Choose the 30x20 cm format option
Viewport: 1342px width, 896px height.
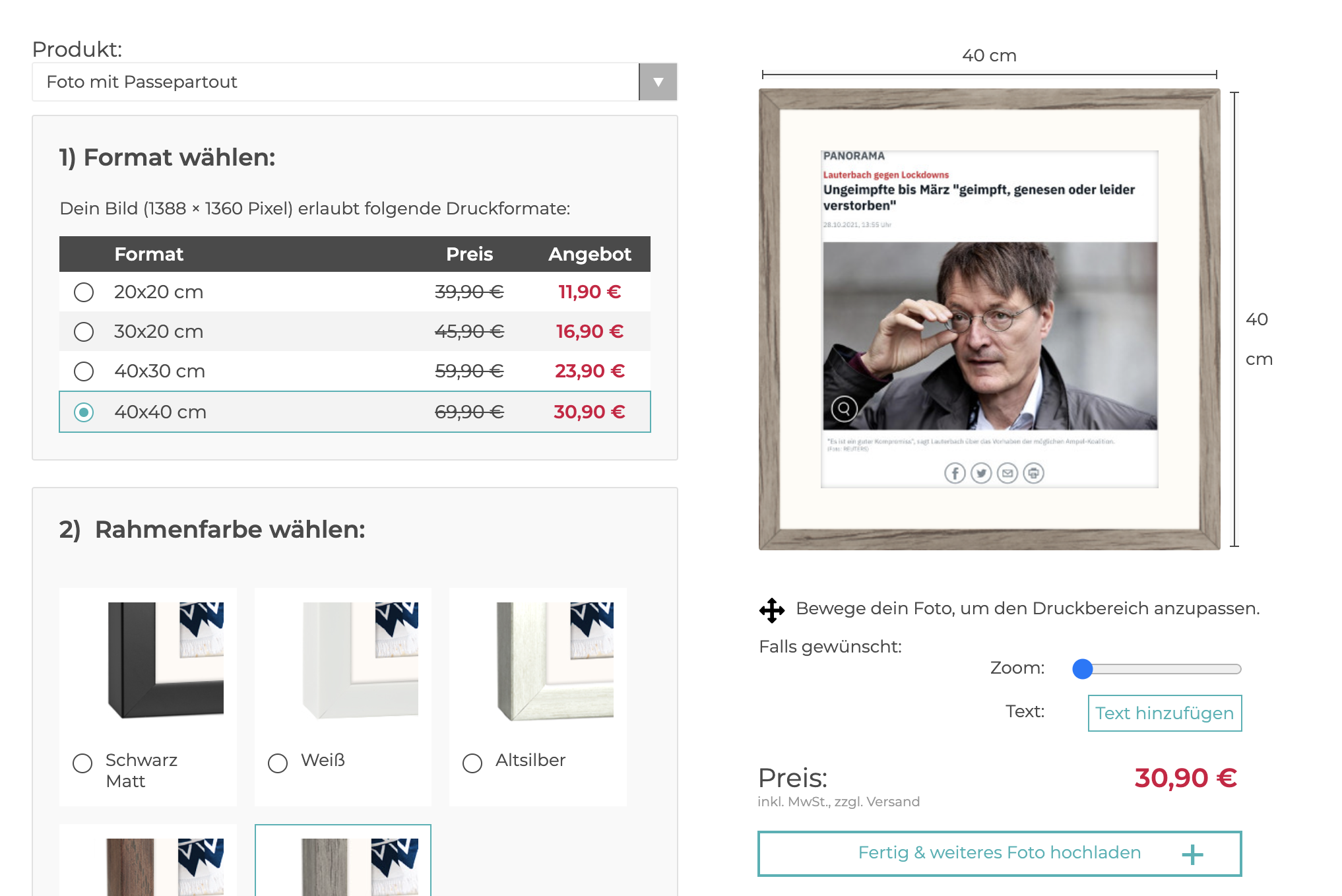tap(84, 332)
